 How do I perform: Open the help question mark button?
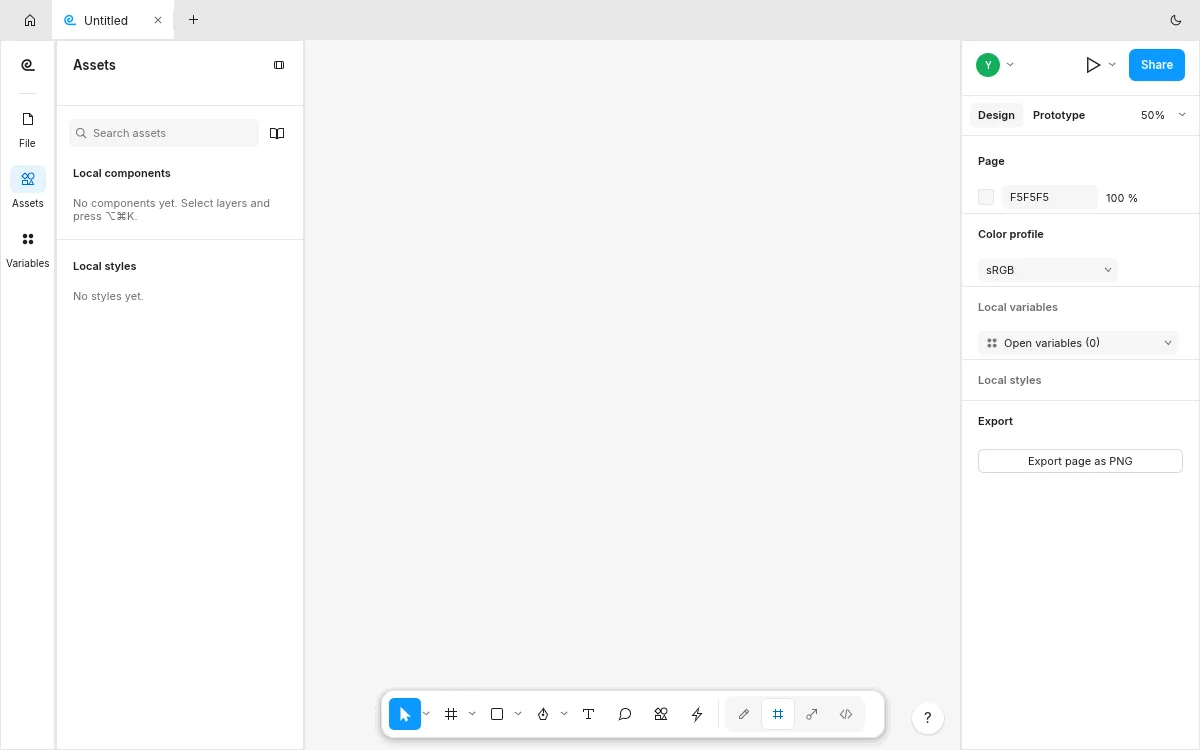click(928, 718)
